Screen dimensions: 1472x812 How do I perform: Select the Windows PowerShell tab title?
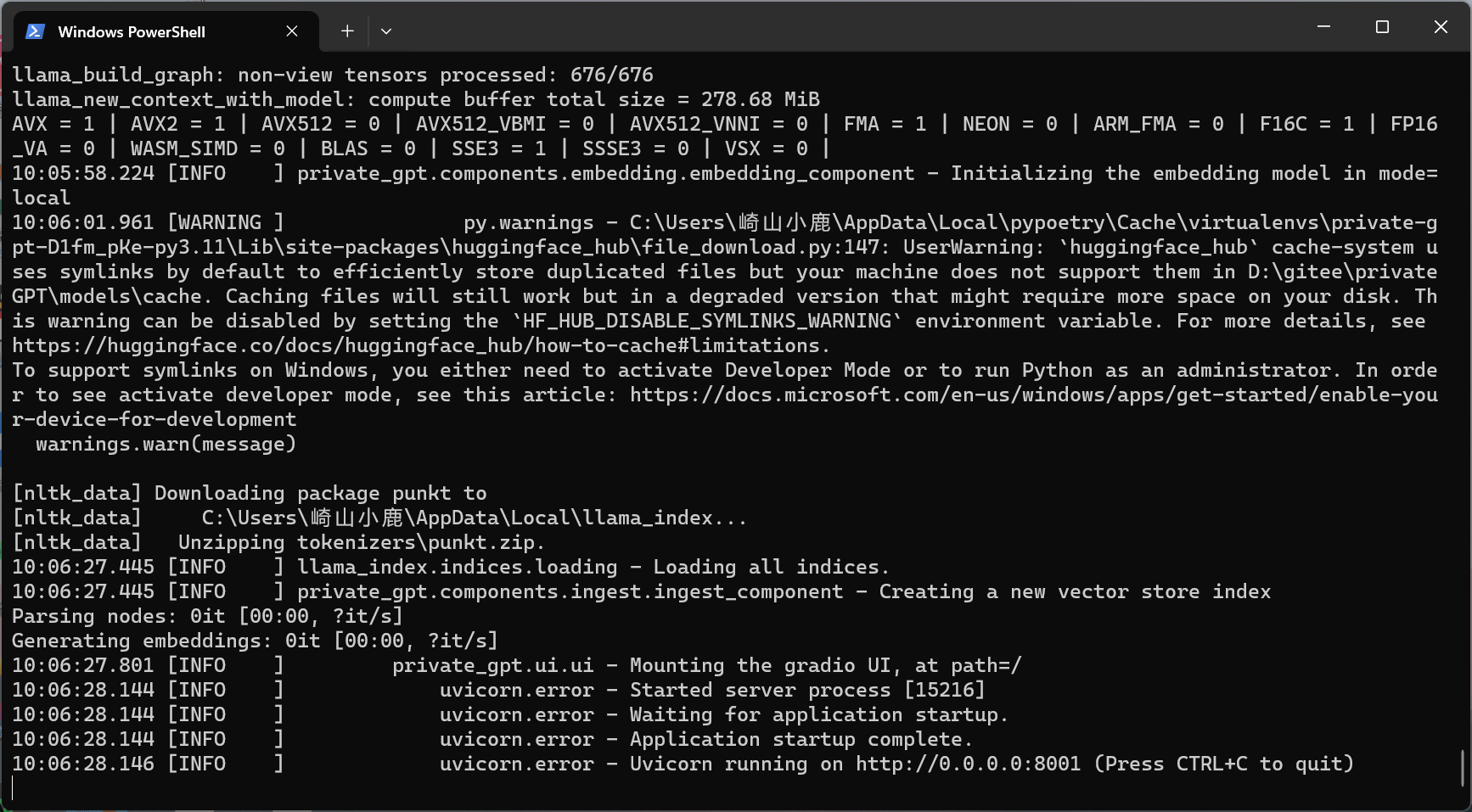tap(132, 32)
